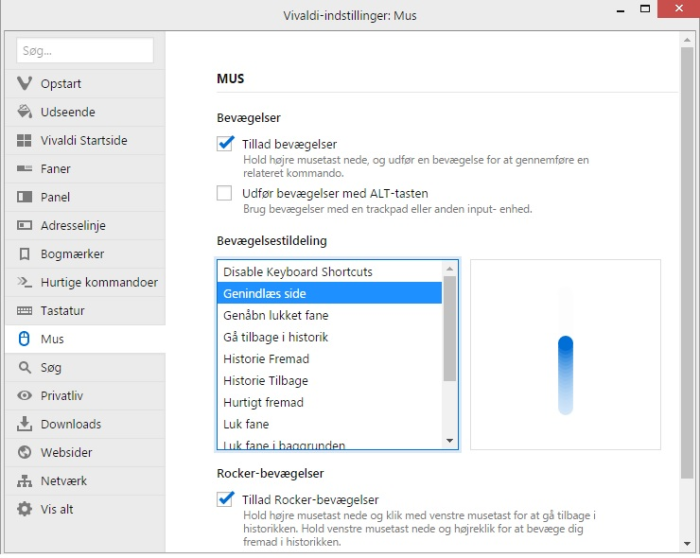Open the Udseende settings section
Viewport: 700px width, 558px height.
point(85,112)
